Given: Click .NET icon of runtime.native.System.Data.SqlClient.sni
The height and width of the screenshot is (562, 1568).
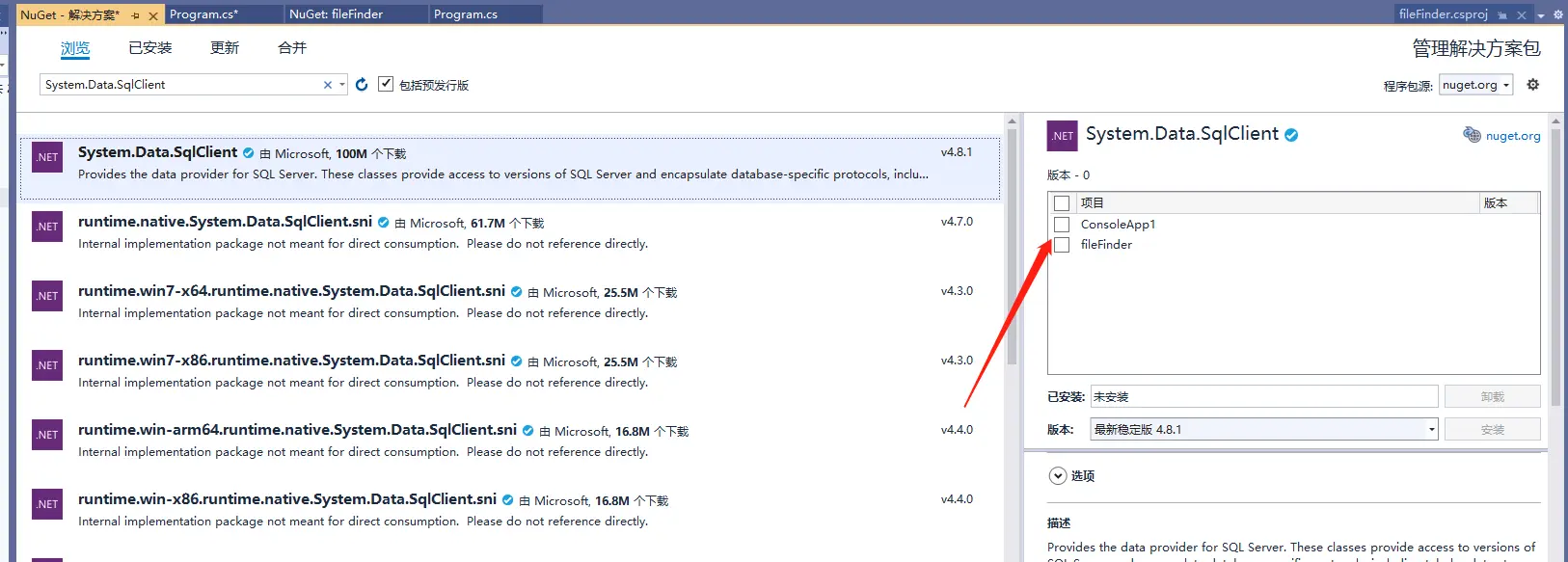Looking at the screenshot, I should tap(47, 227).
